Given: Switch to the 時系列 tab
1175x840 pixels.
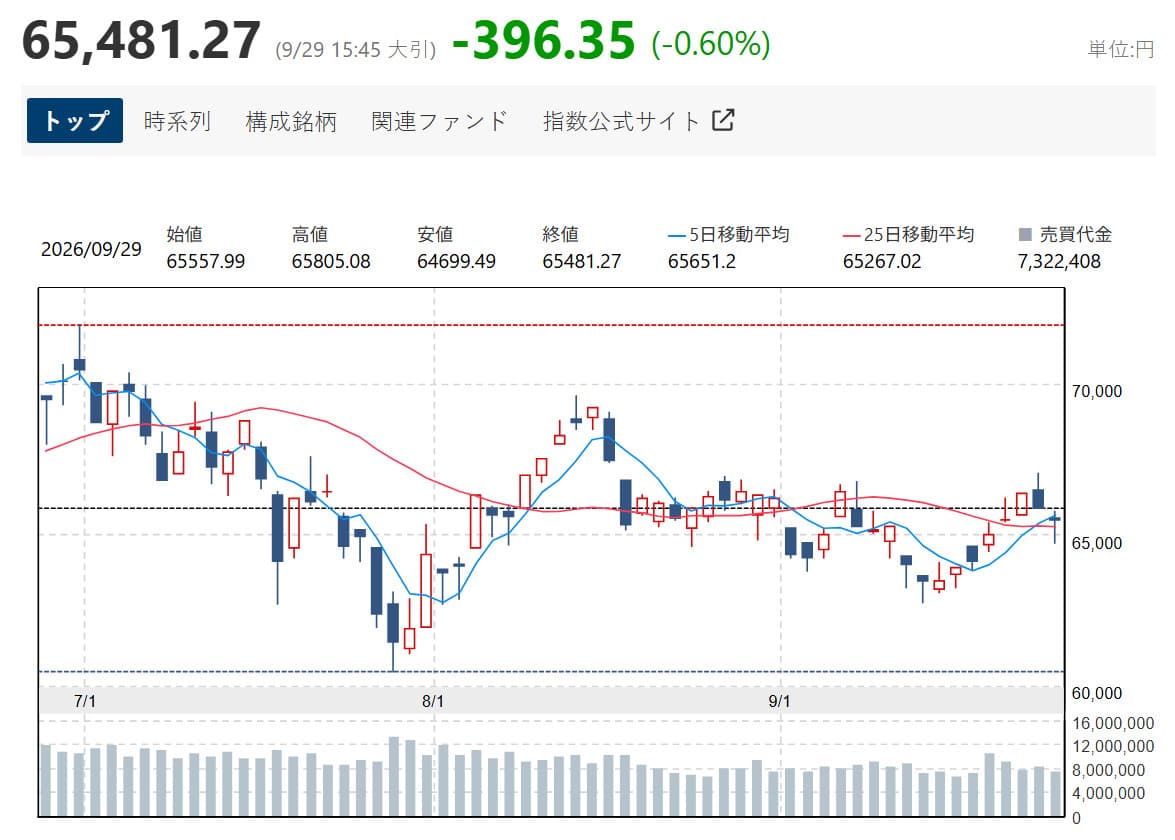Looking at the screenshot, I should click(177, 121).
